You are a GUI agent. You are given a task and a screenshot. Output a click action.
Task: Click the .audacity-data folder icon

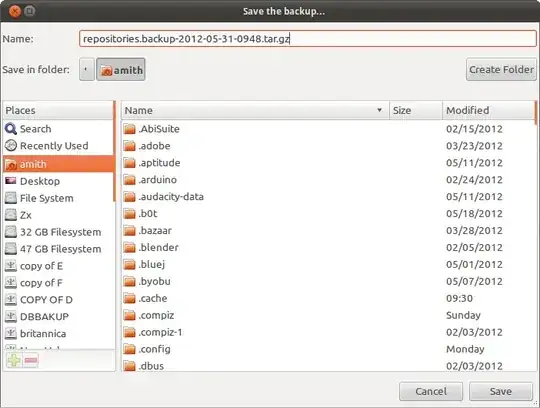point(129,197)
